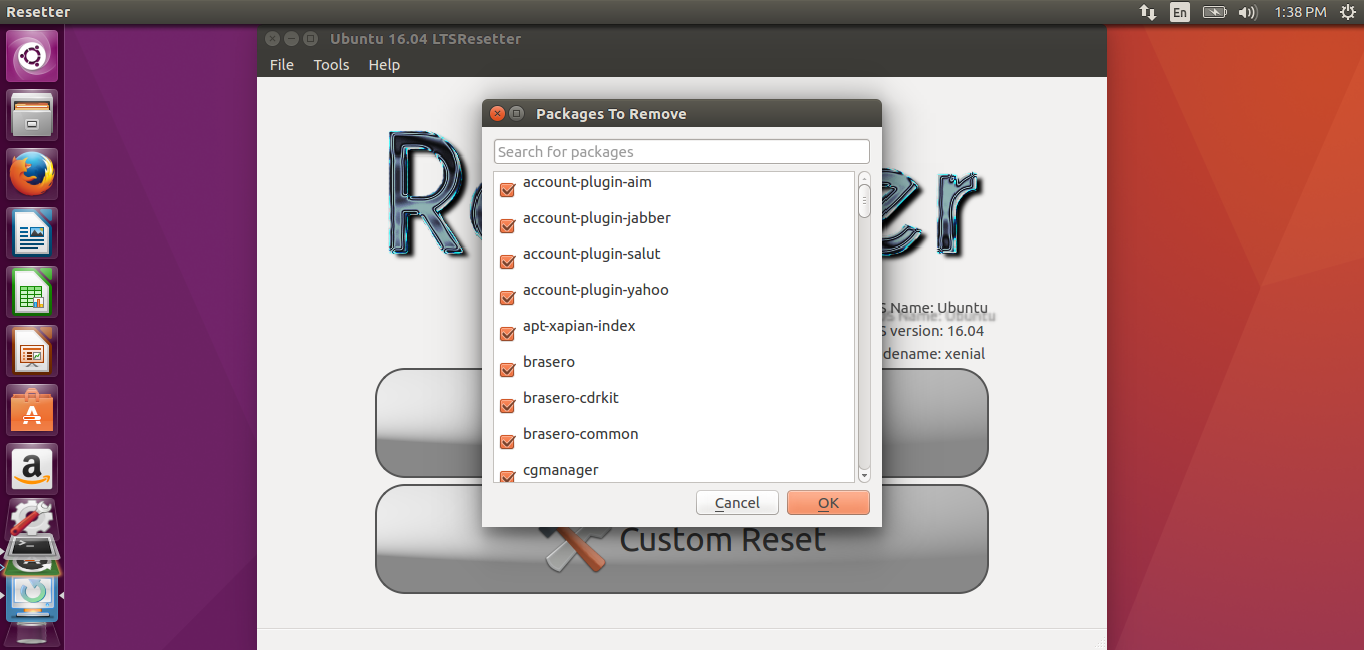Open Ubuntu Software center icon
The width and height of the screenshot is (1364, 650).
coord(33,410)
